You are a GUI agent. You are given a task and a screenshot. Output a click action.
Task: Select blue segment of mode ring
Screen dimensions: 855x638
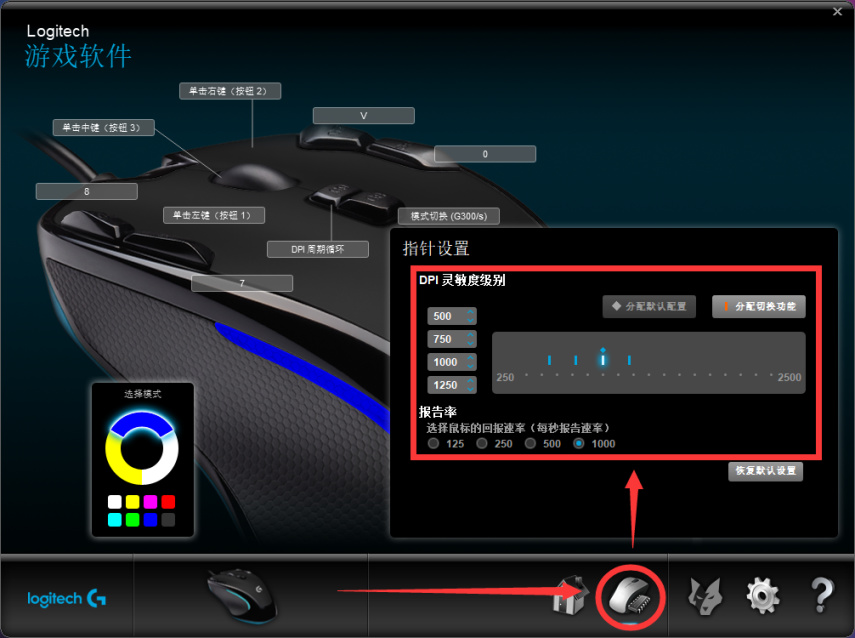point(141,420)
